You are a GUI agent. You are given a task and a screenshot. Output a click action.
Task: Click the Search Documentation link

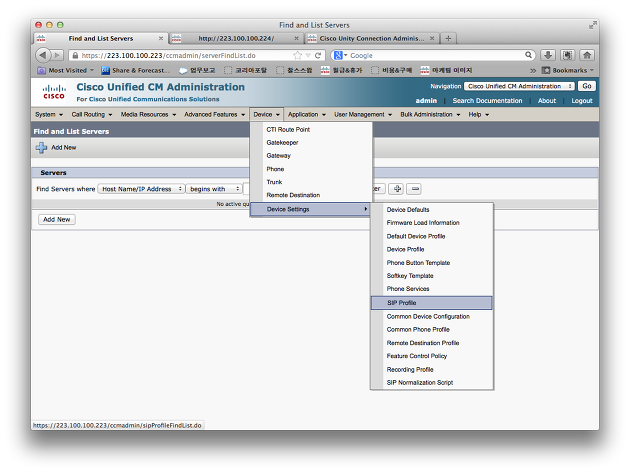(x=487, y=101)
